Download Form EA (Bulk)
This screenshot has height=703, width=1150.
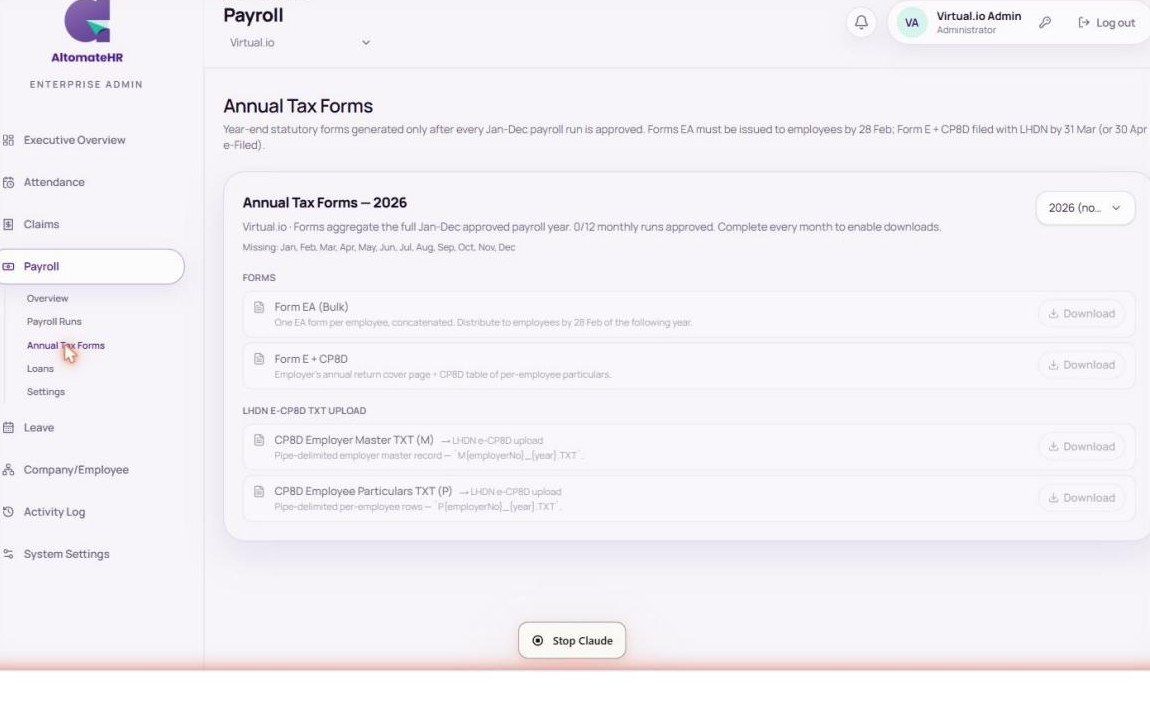click(x=1082, y=314)
